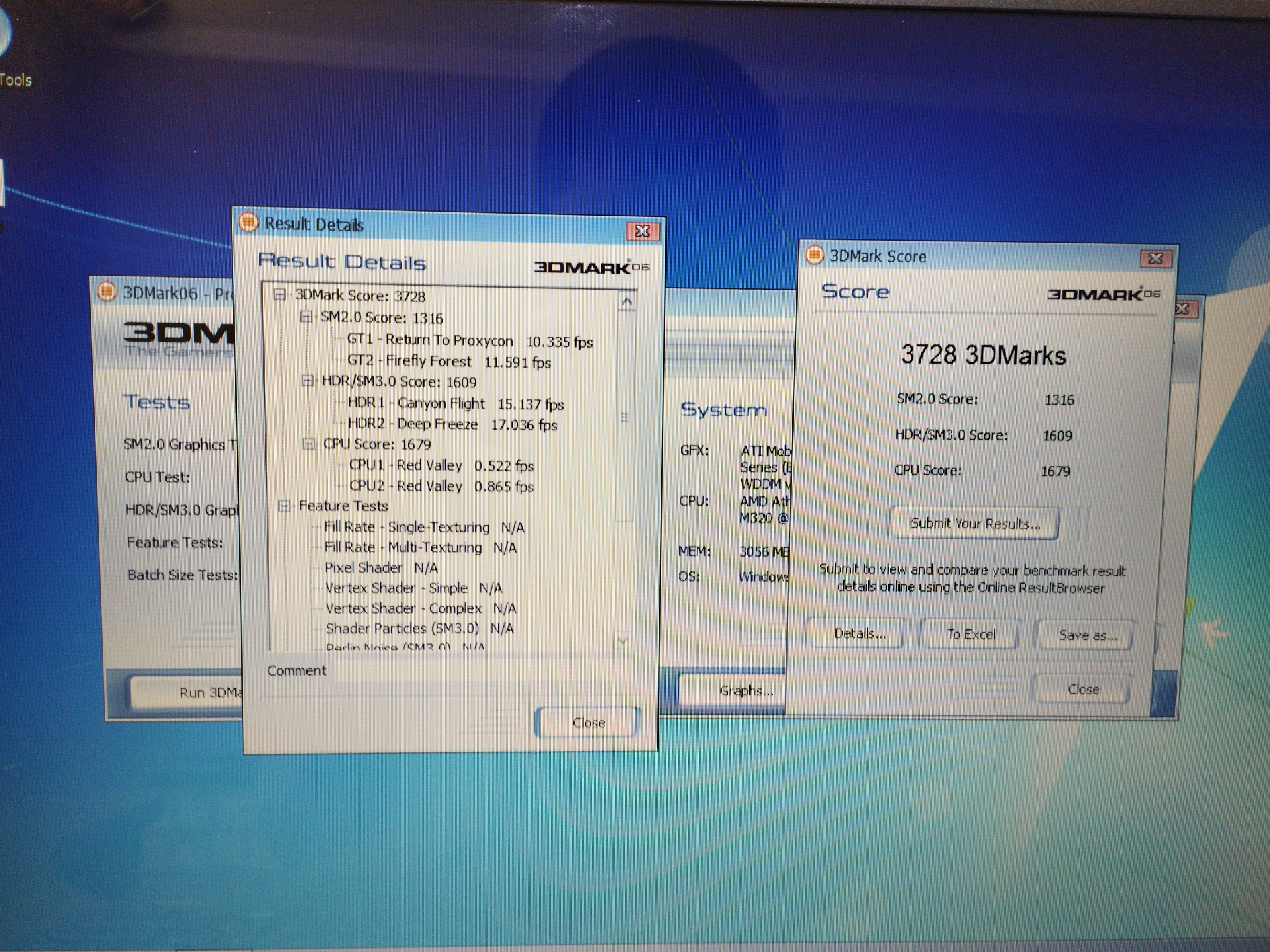Select GT2 - Firefly Forest row
Image resolution: width=1270 pixels, height=952 pixels.
coord(449,362)
